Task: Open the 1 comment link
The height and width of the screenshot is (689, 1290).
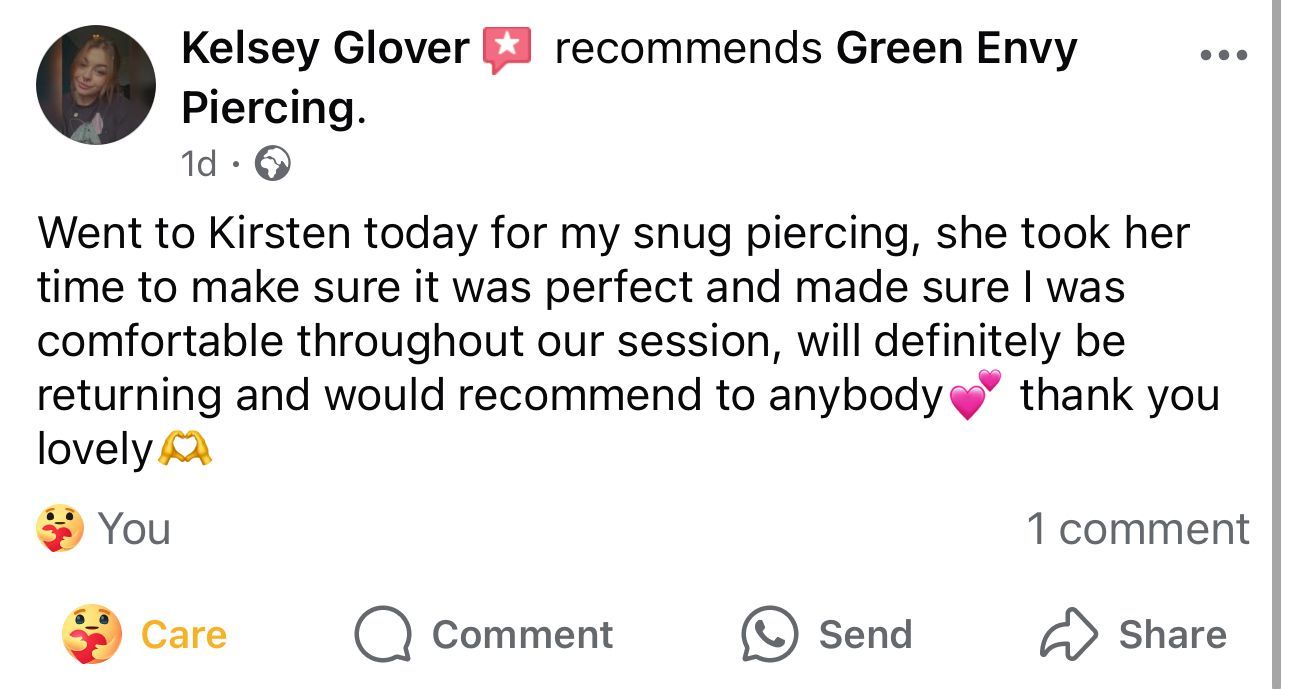Action: point(1137,529)
